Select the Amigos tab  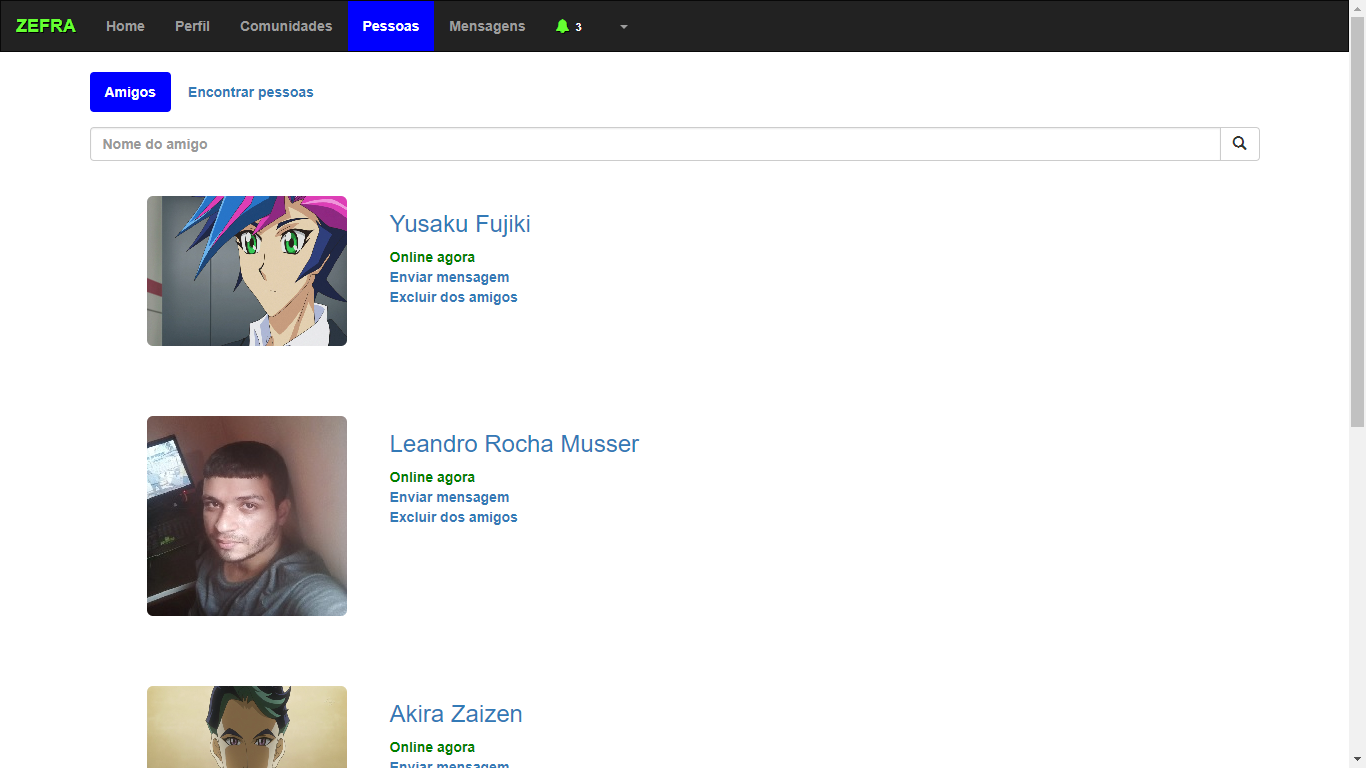coord(130,91)
